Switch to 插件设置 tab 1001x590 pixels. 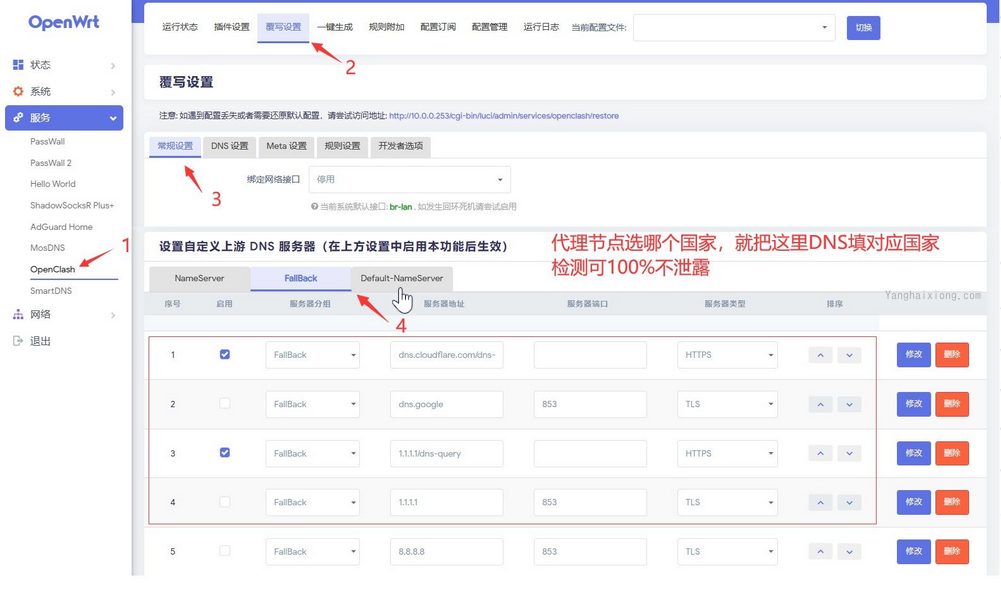232,27
